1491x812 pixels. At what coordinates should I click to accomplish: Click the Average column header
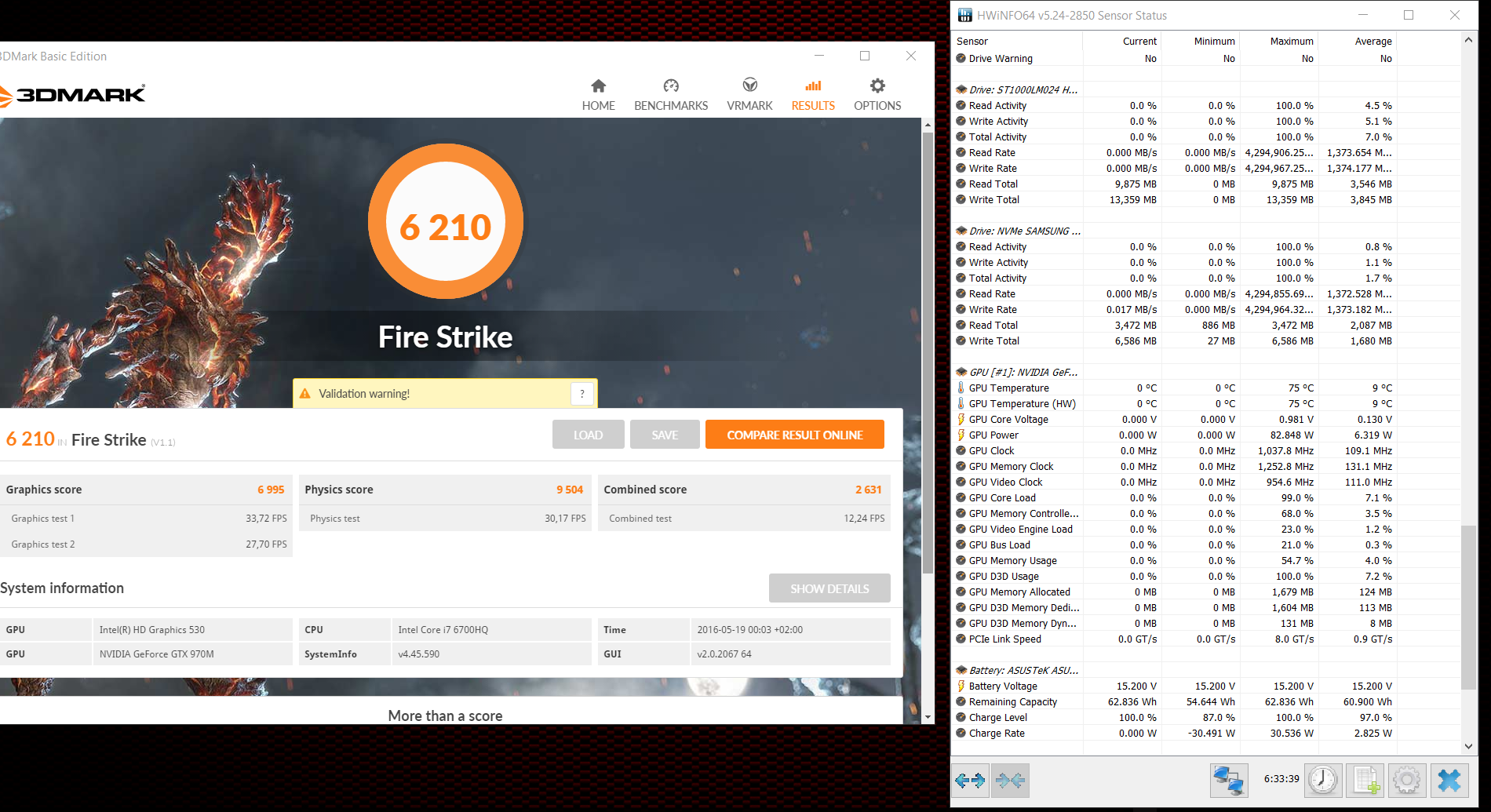[1358, 41]
